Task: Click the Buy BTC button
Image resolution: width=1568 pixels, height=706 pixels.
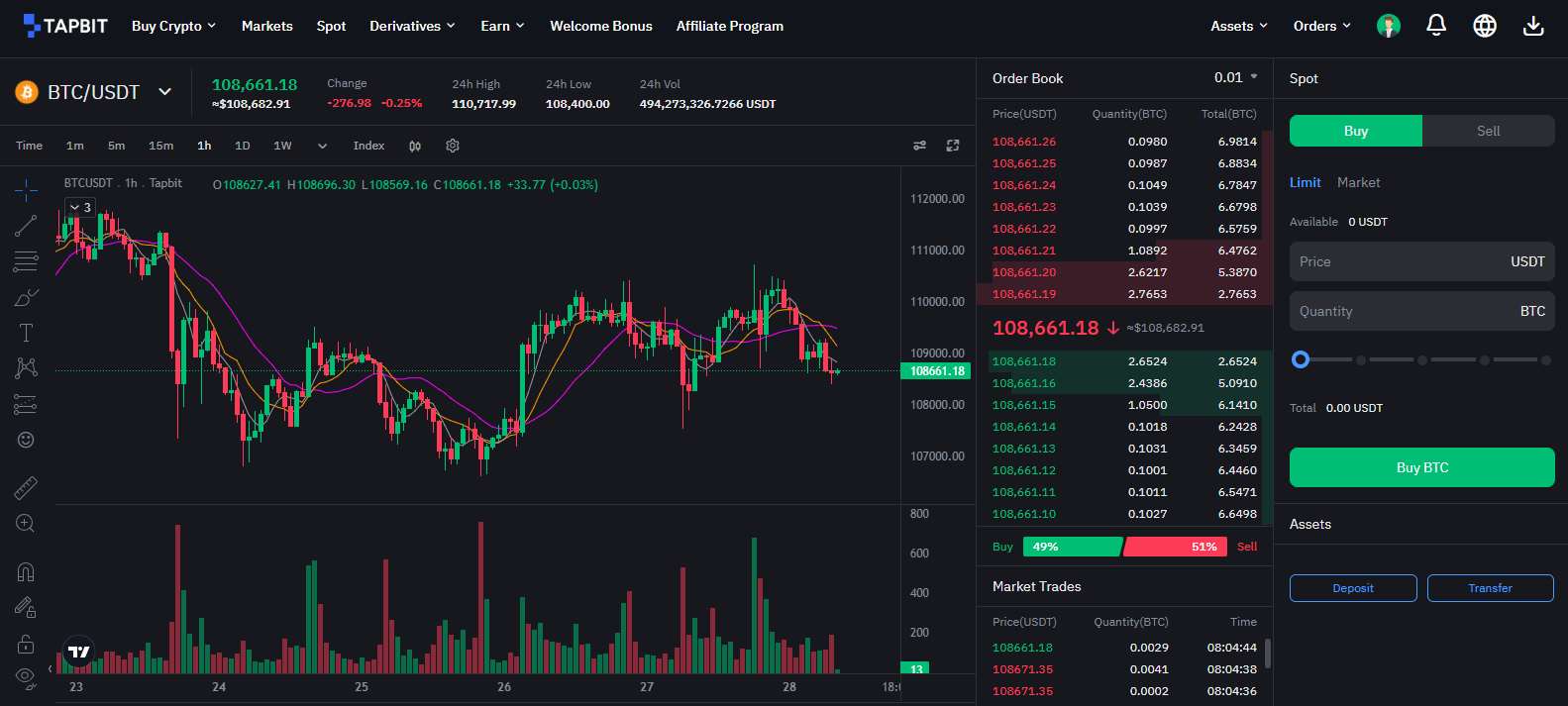Action: pos(1422,467)
